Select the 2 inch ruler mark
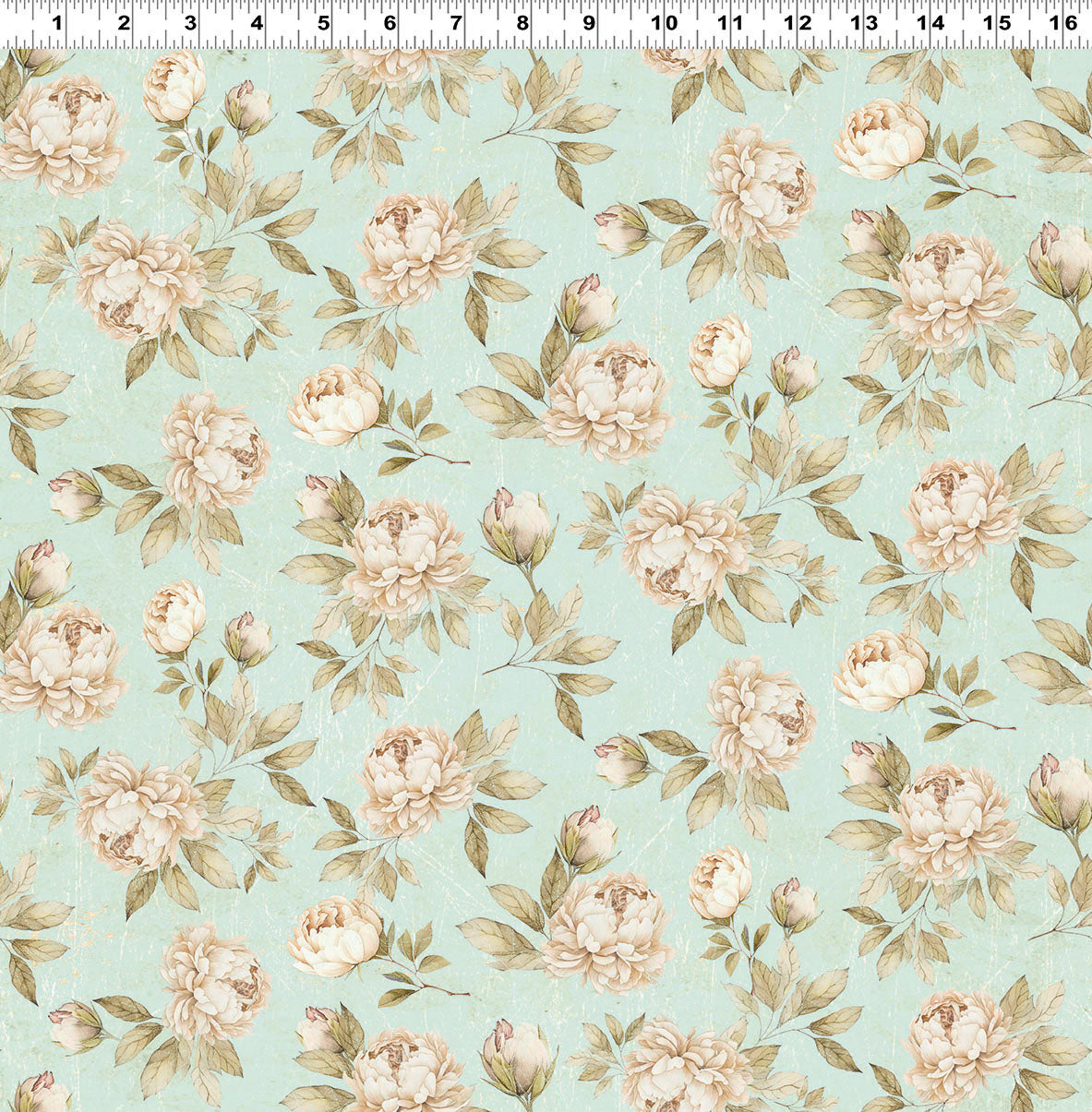 coord(124,22)
